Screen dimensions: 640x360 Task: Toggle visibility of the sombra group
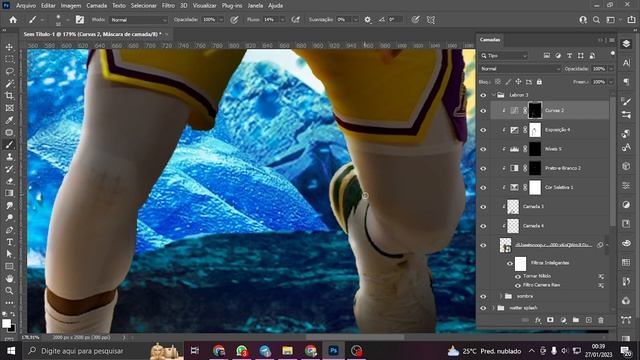coord(483,296)
